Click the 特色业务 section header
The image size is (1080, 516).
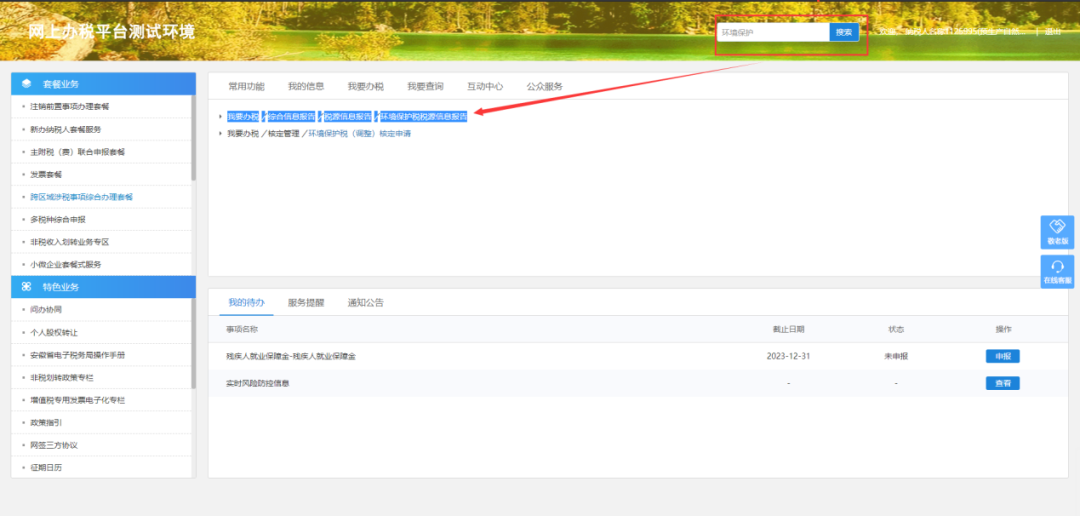pyautogui.click(x=103, y=287)
